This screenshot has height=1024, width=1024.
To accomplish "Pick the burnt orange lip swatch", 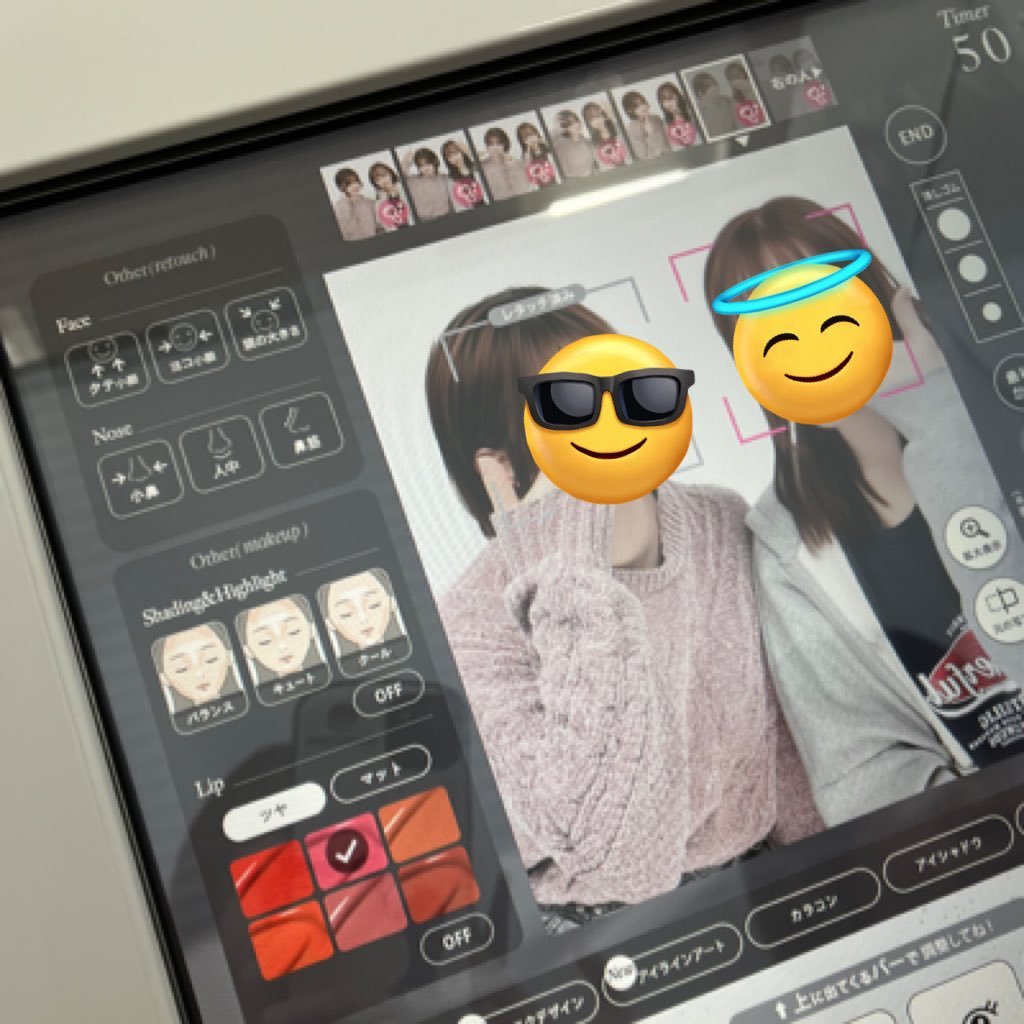I will click(439, 884).
